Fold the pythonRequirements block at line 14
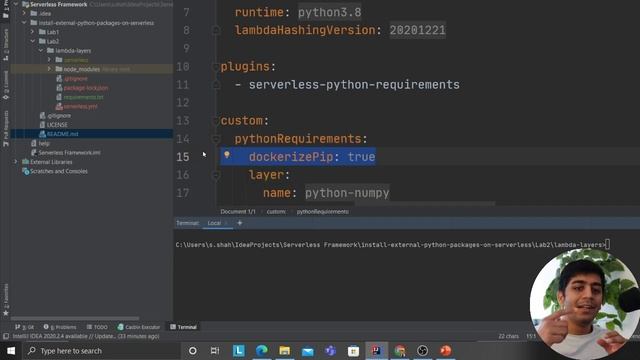 (x=216, y=139)
